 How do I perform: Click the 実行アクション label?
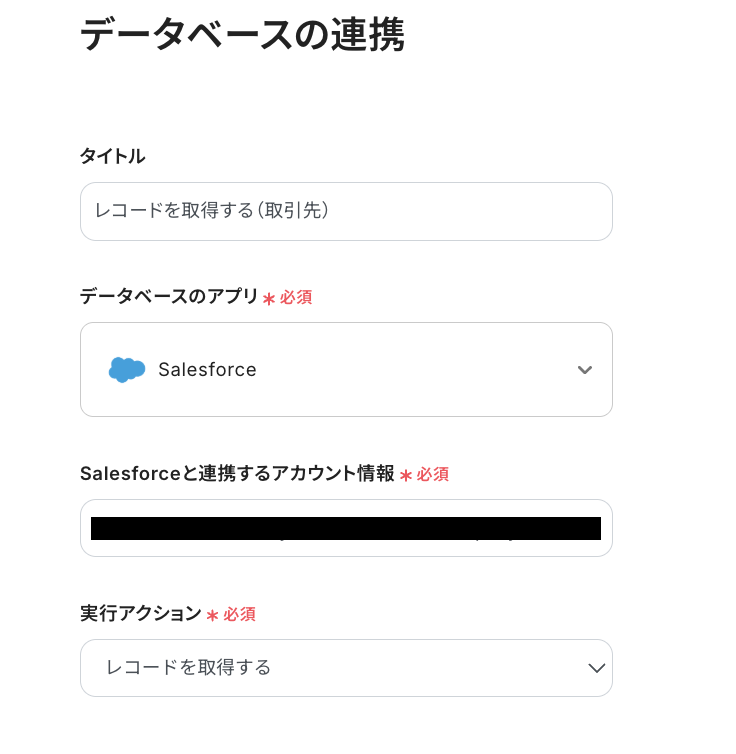click(141, 614)
